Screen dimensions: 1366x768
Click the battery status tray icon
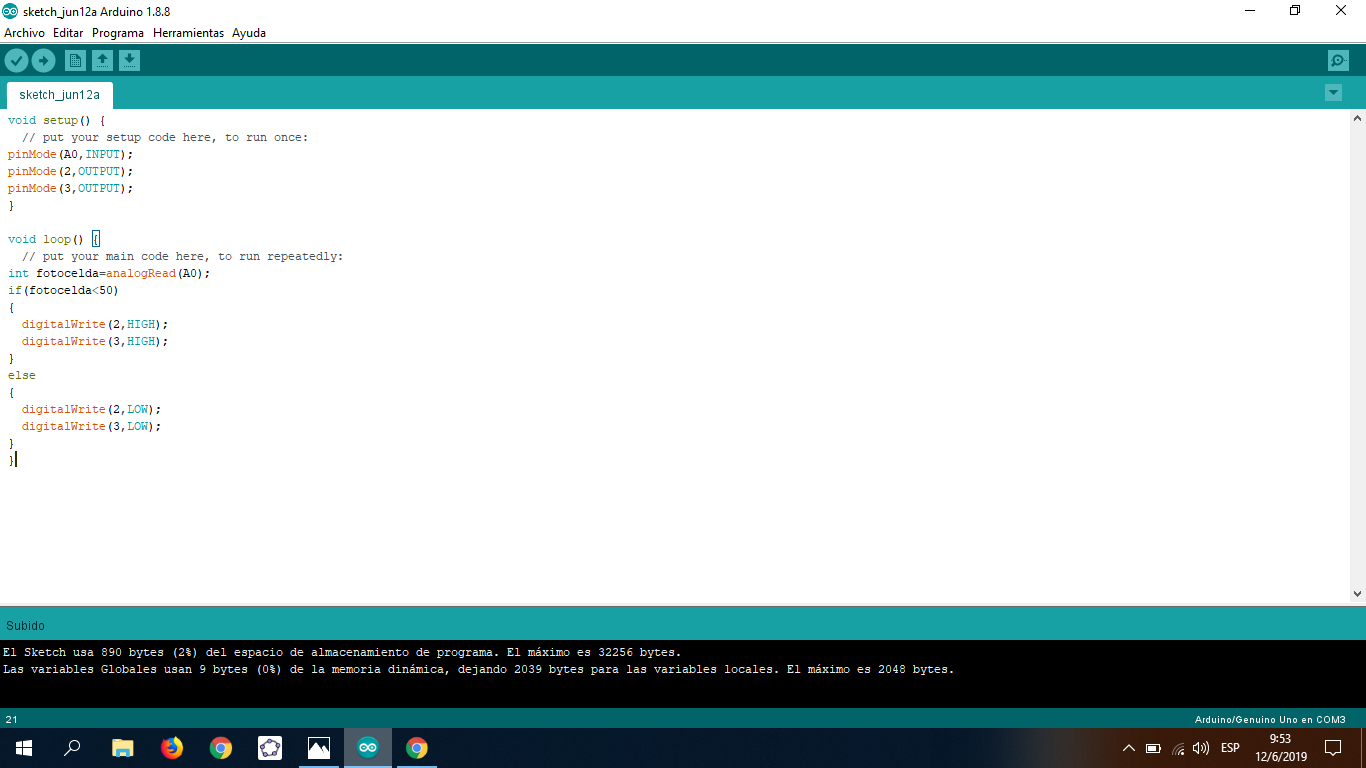(x=1153, y=748)
